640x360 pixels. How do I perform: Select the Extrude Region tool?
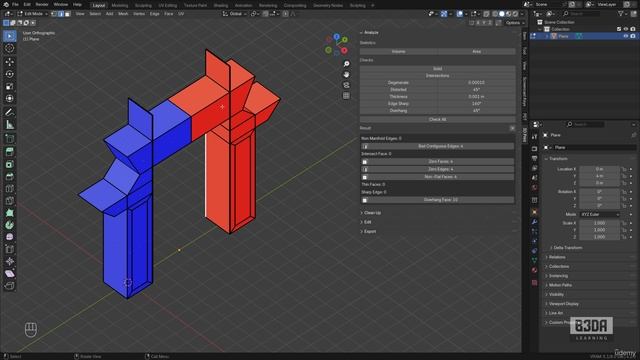coord(9,152)
